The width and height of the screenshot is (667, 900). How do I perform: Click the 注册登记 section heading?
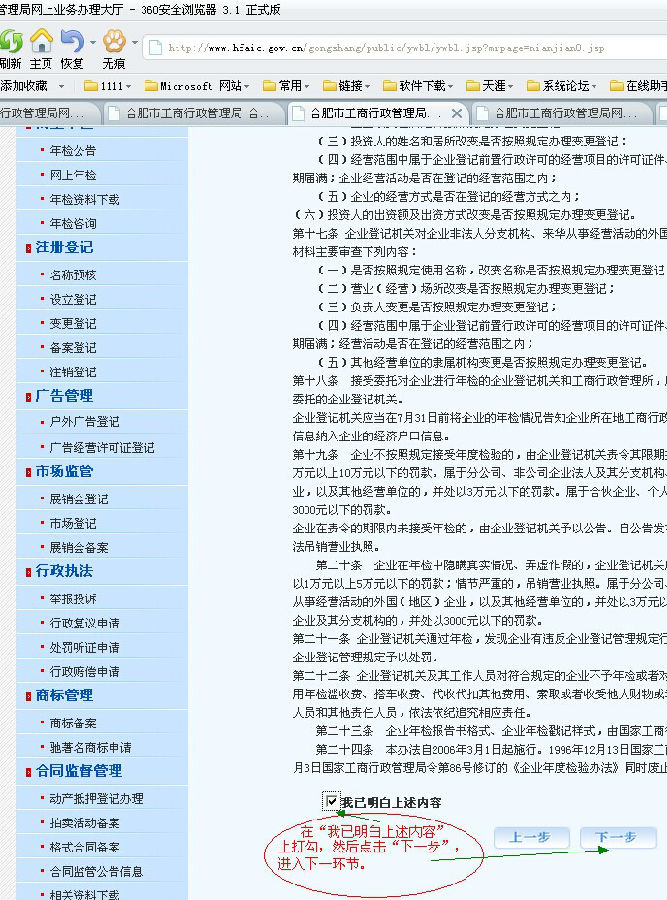coord(64,247)
